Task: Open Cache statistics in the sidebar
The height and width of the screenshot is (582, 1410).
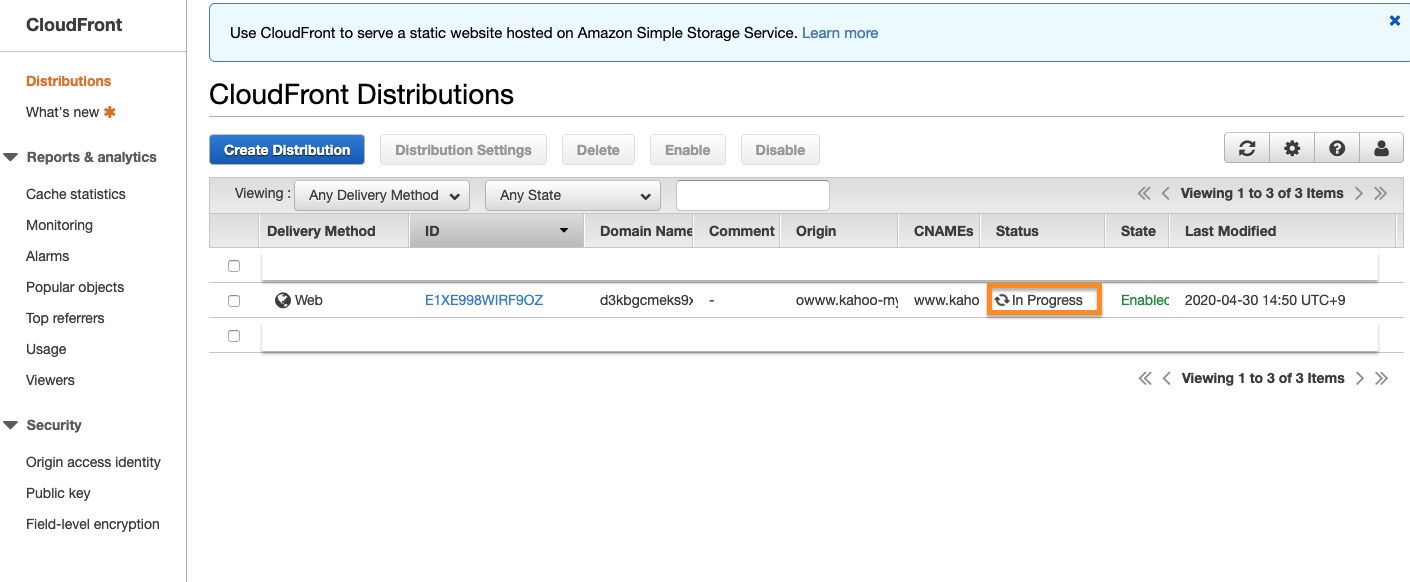Action: (x=76, y=194)
